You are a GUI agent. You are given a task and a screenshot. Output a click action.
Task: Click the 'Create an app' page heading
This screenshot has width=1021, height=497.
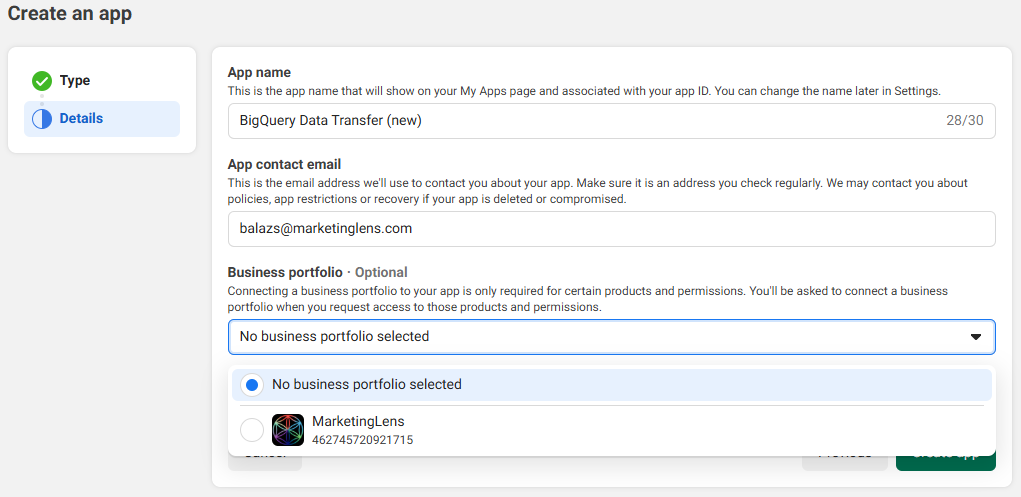70,14
